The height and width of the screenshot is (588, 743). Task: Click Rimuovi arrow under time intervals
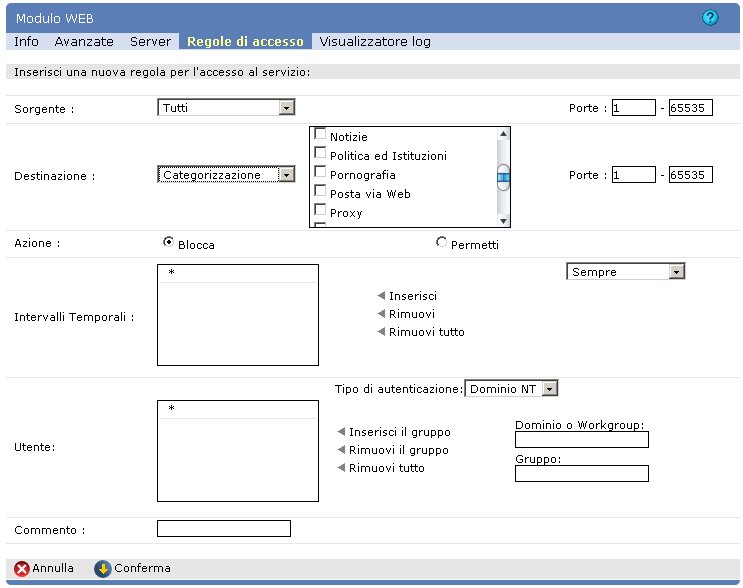tap(381, 314)
